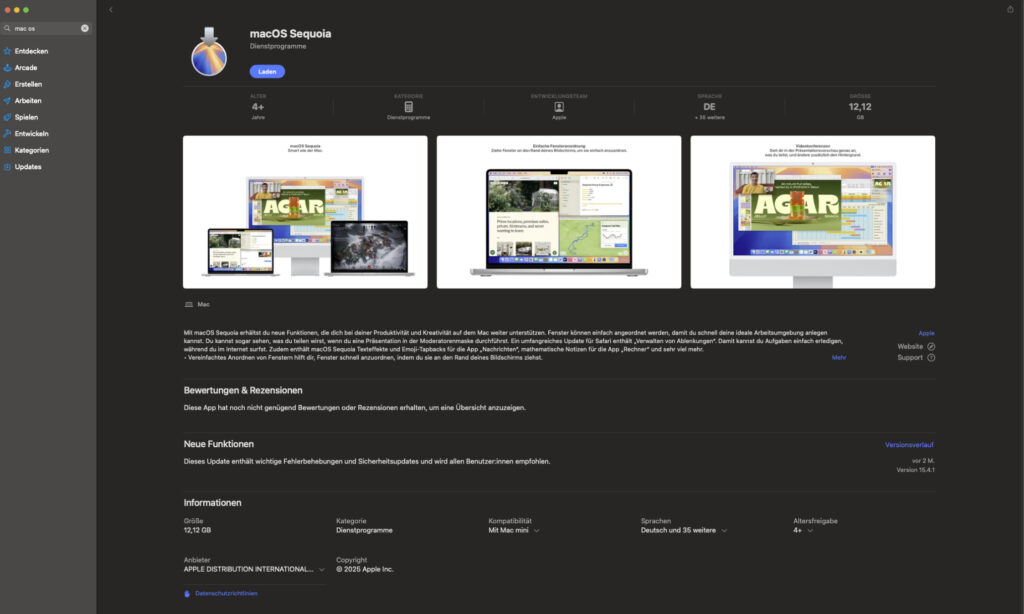Expand the Kompatibilität Mit Mac mini dropdown

click(x=536, y=531)
